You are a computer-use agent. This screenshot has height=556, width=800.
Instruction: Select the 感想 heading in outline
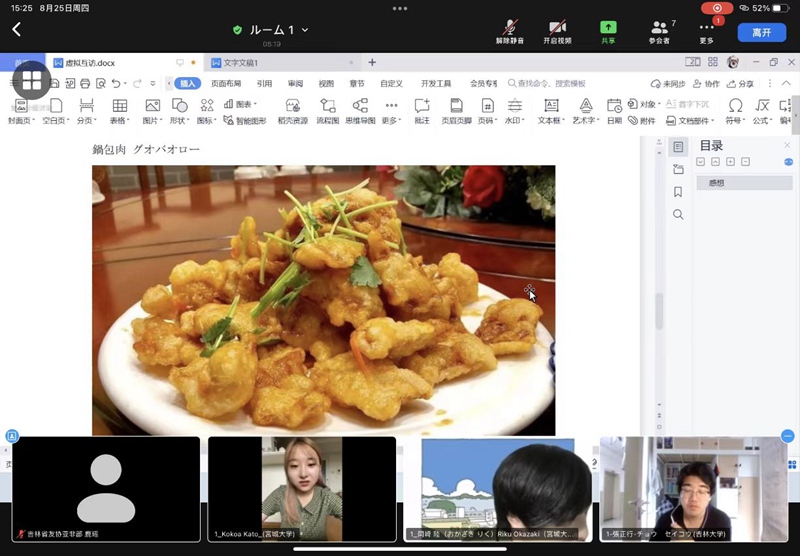tap(716, 183)
